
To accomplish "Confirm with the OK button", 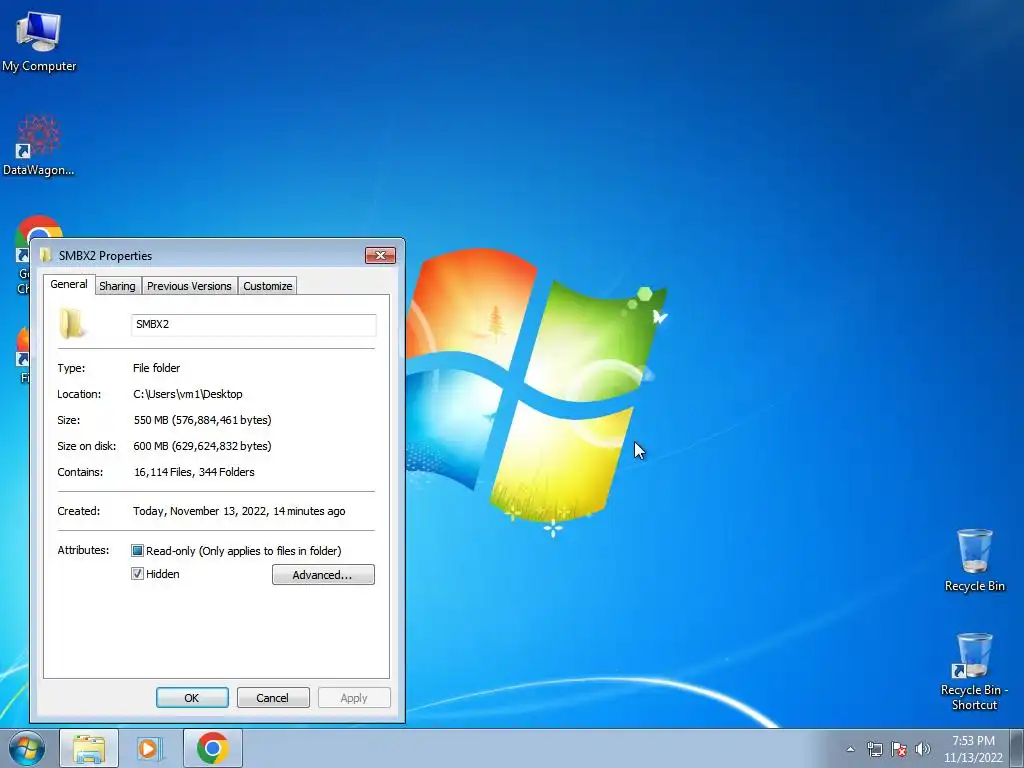I will point(192,697).
